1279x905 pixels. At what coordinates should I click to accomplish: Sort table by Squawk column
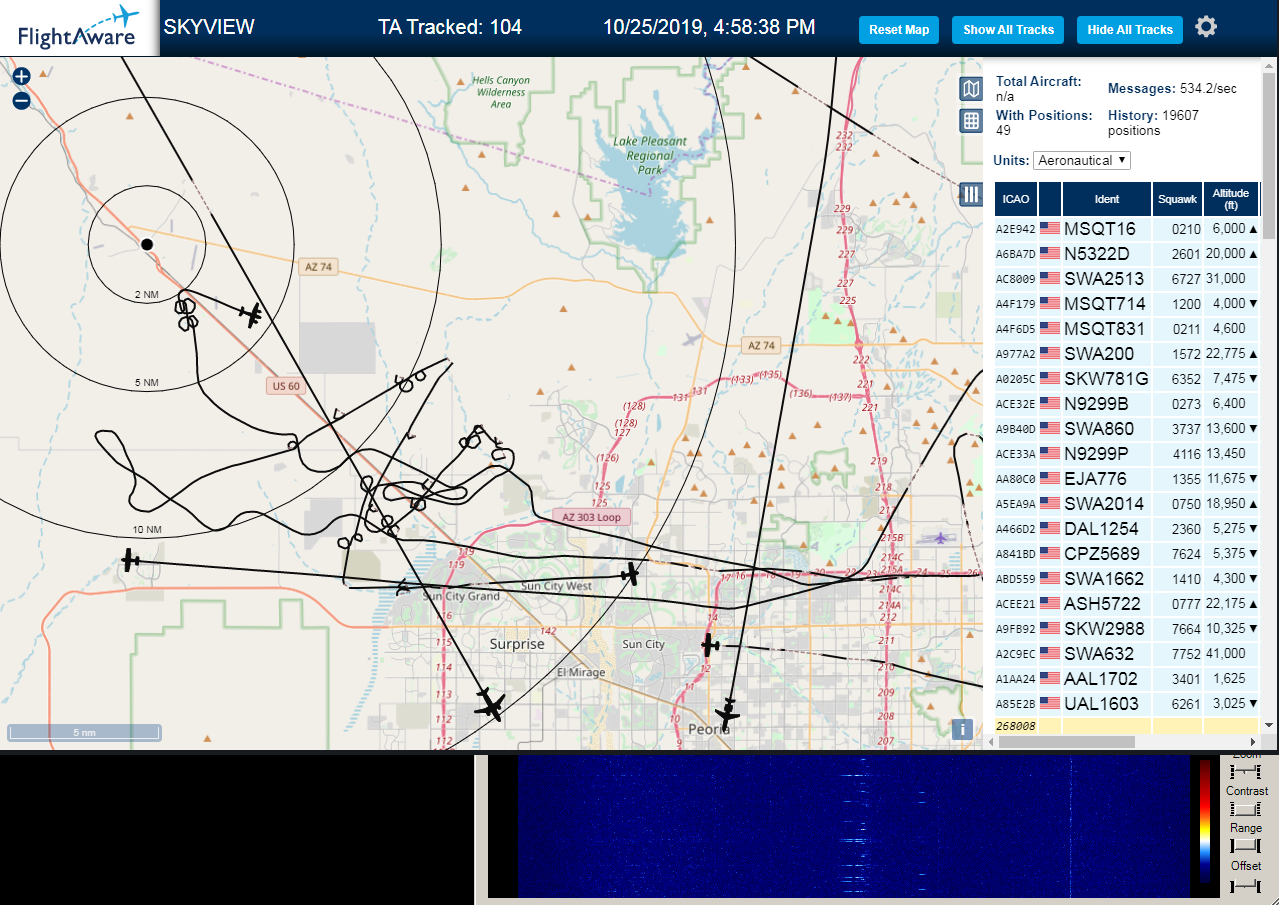click(1177, 199)
